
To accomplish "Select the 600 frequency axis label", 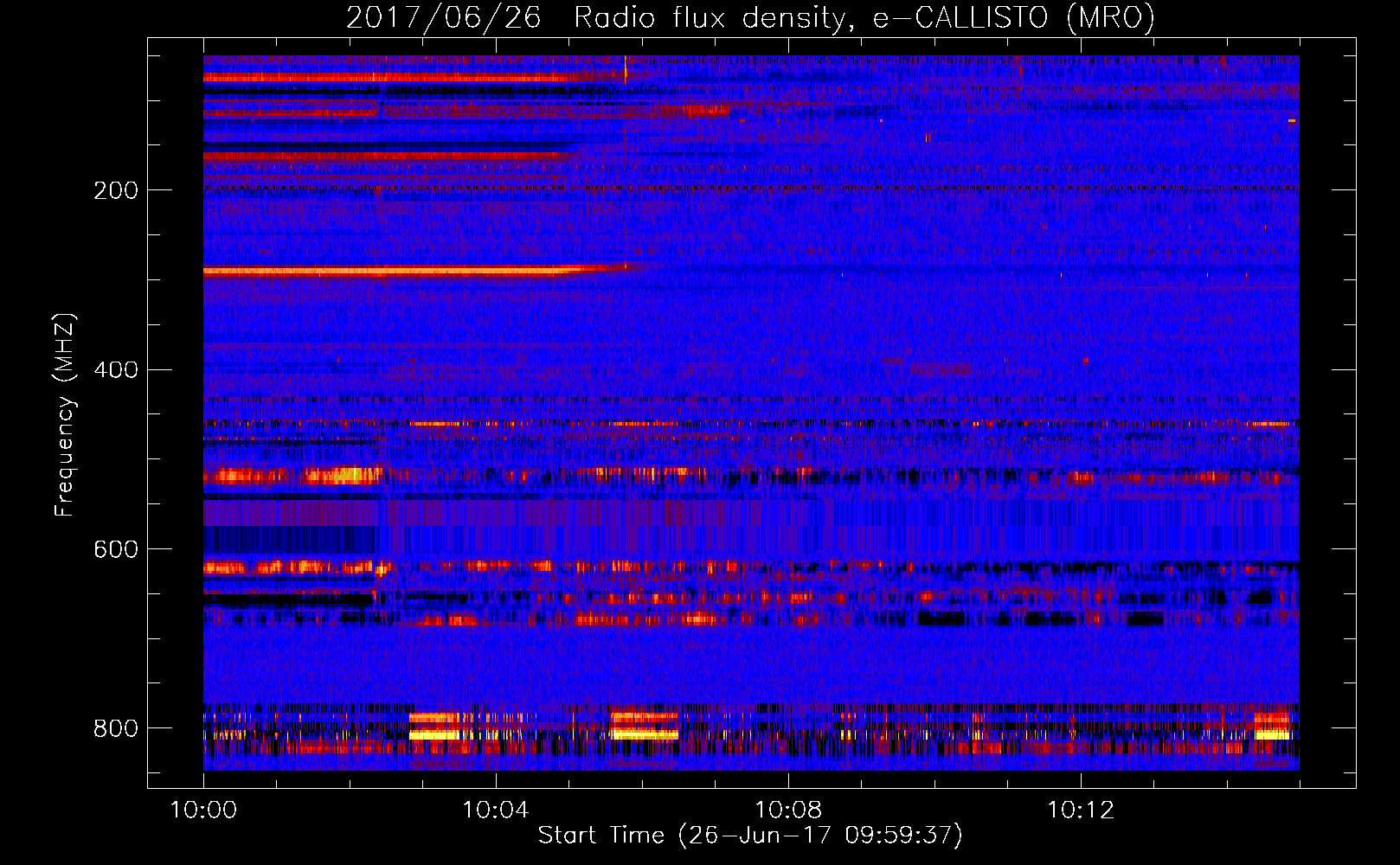I will pos(116,550).
